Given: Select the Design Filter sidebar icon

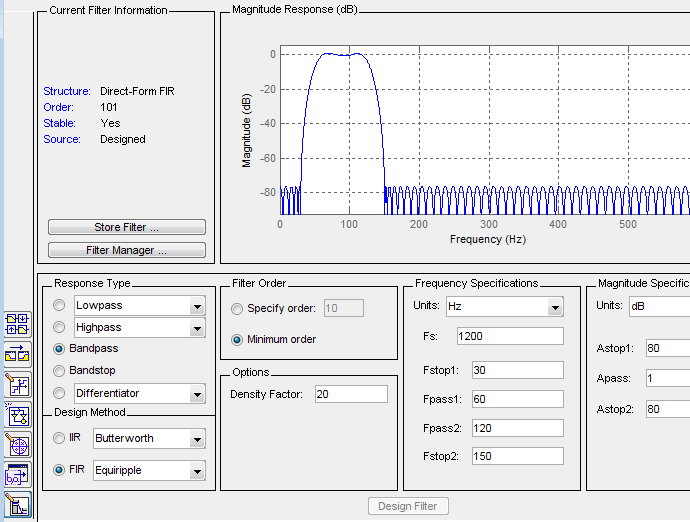Looking at the screenshot, I should (x=18, y=505).
